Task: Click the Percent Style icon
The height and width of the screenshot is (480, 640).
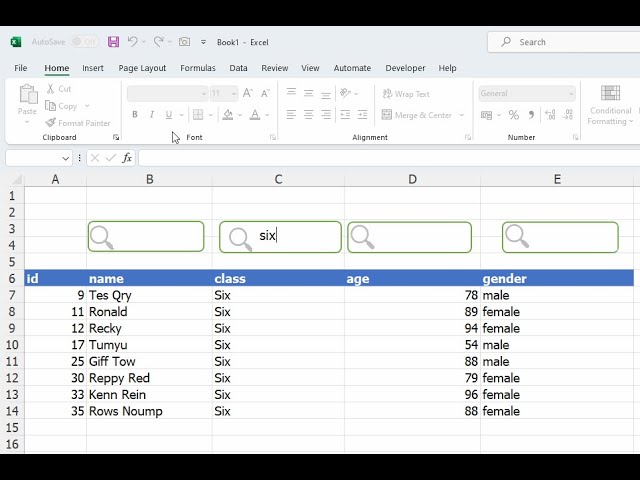Action: point(514,115)
